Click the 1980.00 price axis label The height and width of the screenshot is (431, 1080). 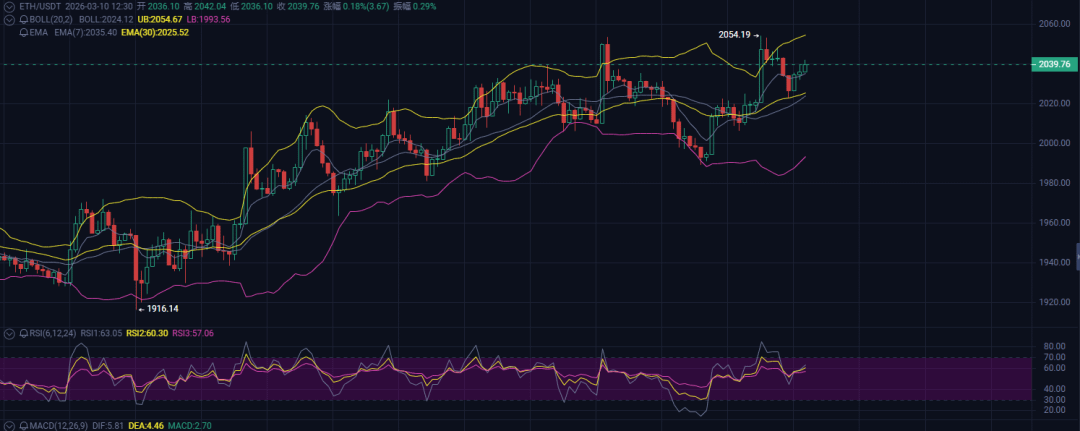1054,183
